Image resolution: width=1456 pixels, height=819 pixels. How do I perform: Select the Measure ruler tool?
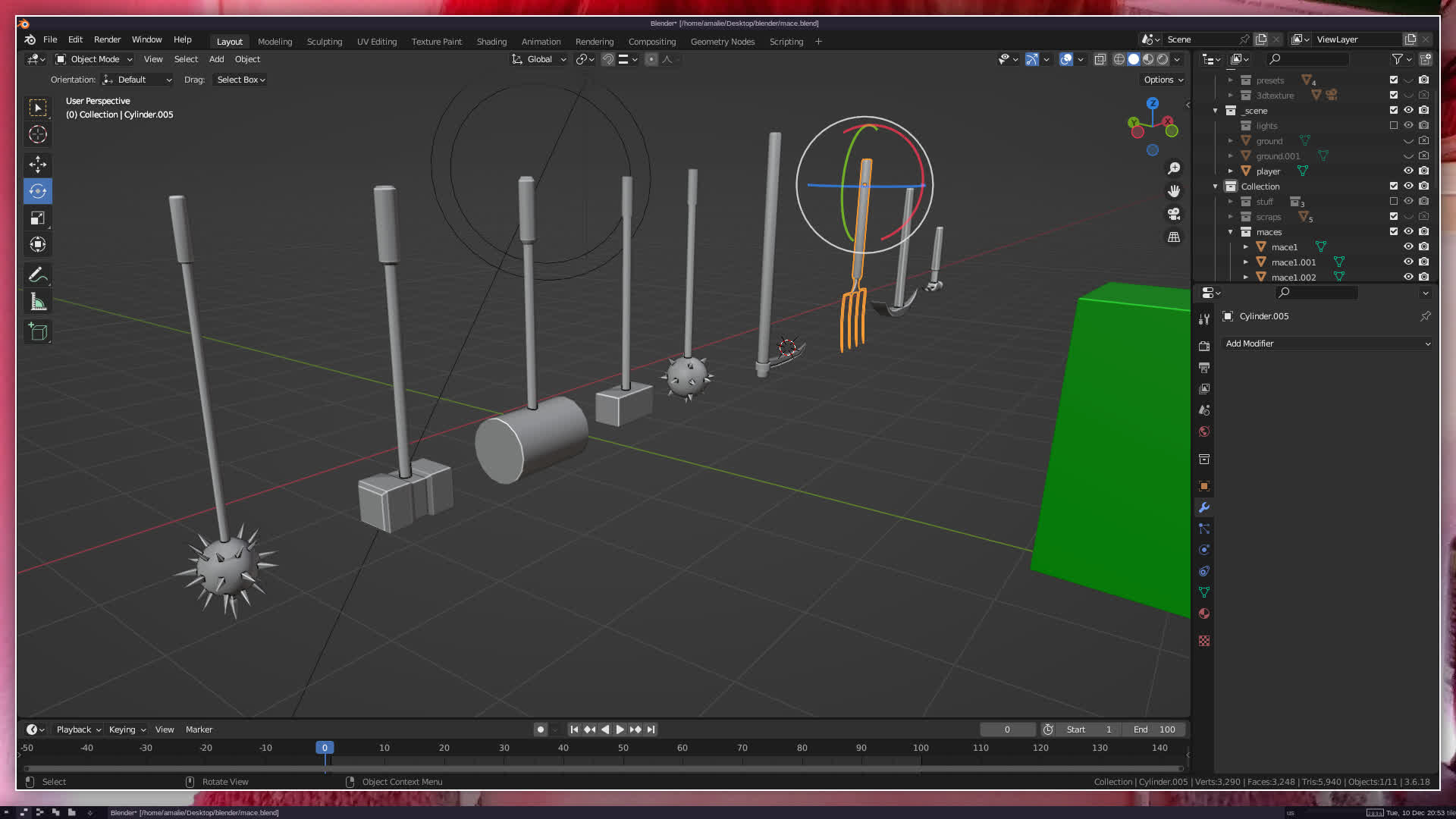tap(38, 303)
